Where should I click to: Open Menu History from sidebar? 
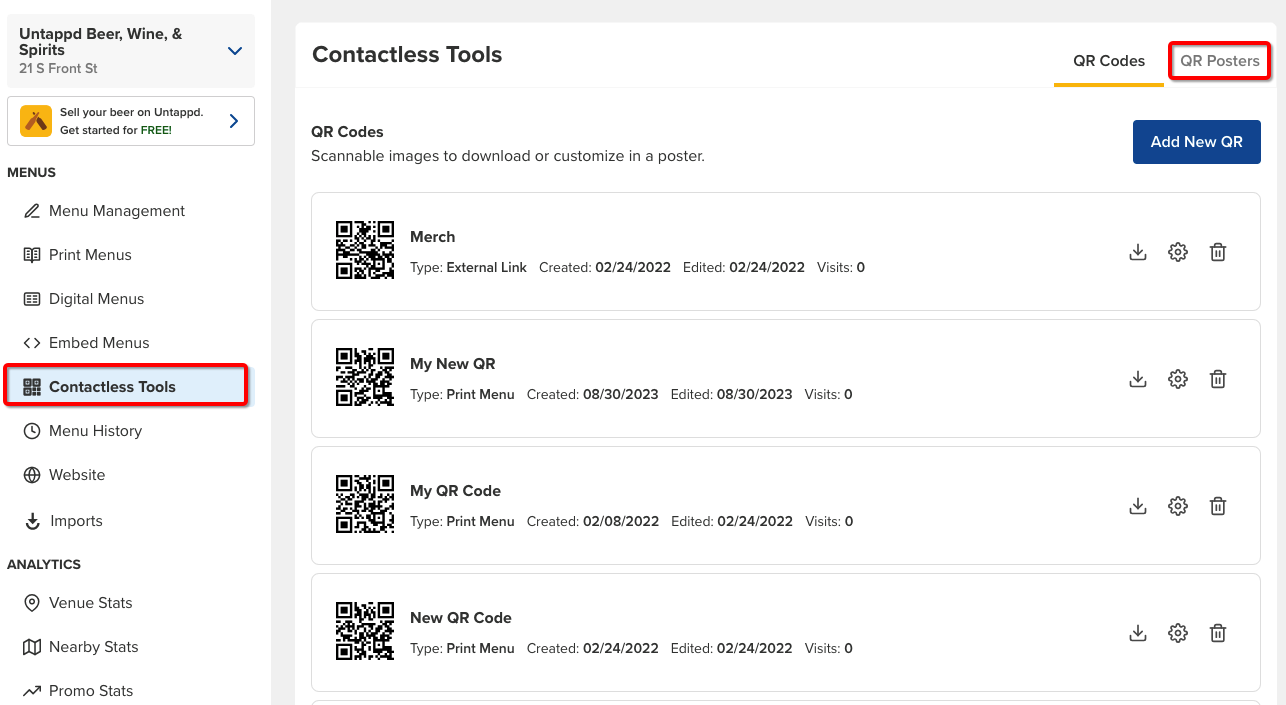95,431
